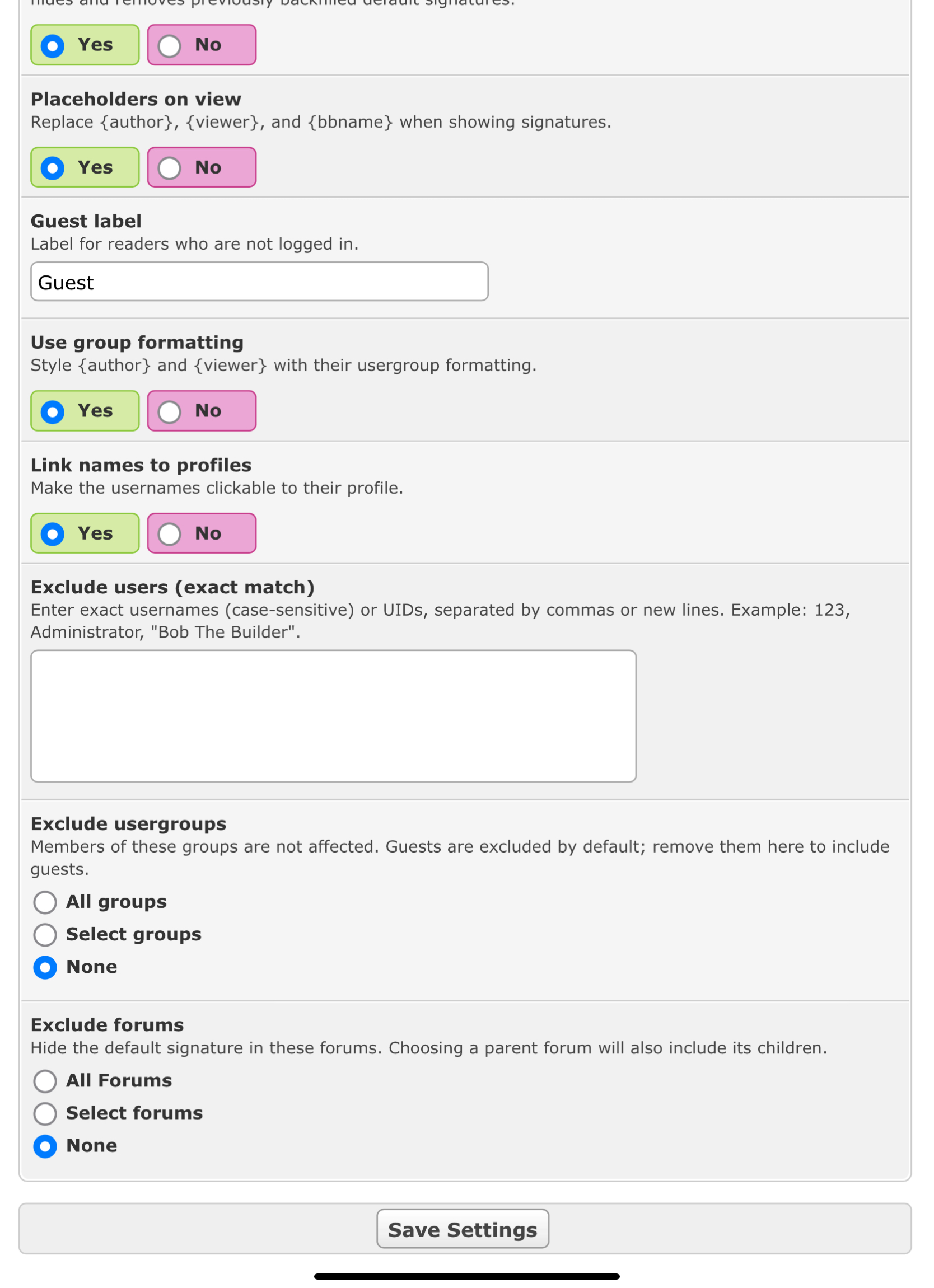Screen dimensions: 934x1288
Task: Click the Exclude users textarea
Action: click(x=333, y=716)
